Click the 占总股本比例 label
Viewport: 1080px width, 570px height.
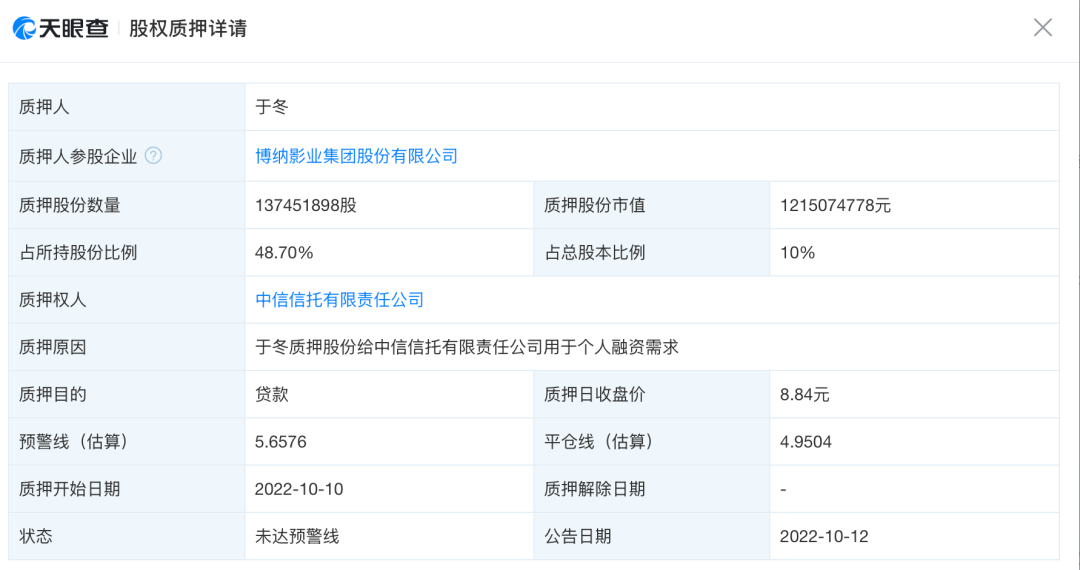[594, 253]
